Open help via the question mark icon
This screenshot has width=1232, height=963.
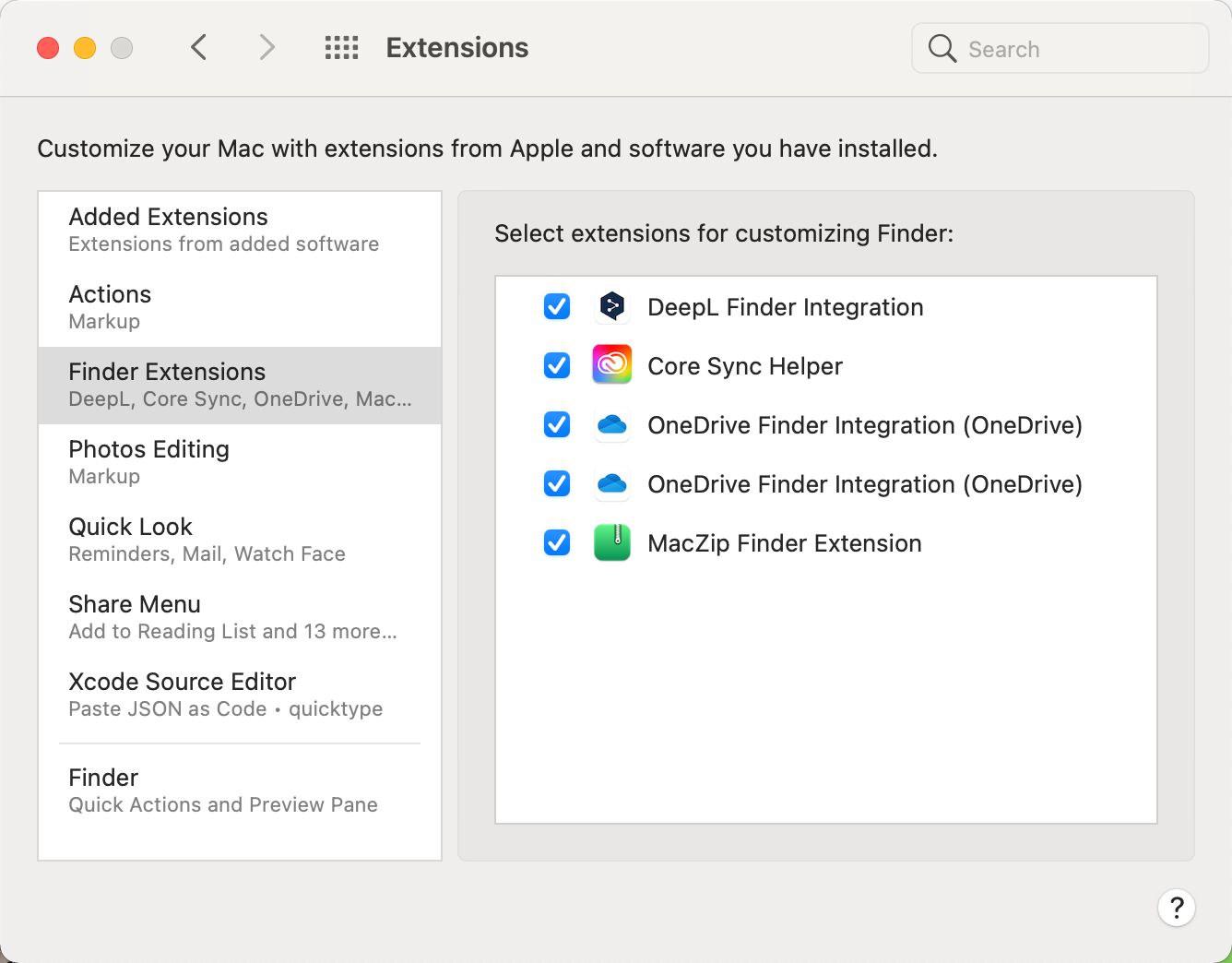point(1177,908)
